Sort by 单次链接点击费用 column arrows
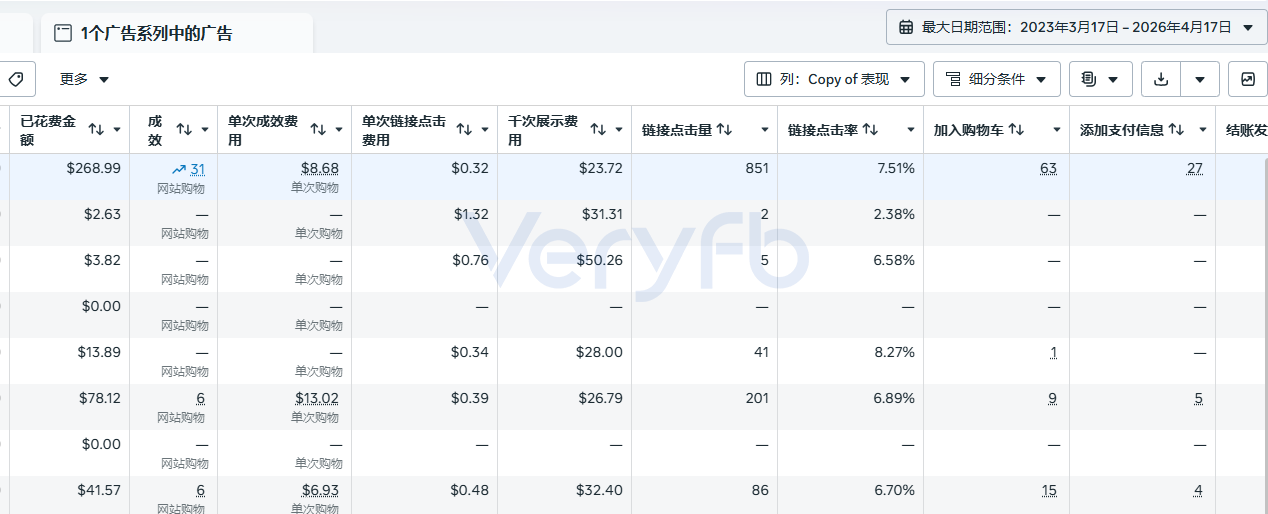1268x514 pixels. pos(464,129)
